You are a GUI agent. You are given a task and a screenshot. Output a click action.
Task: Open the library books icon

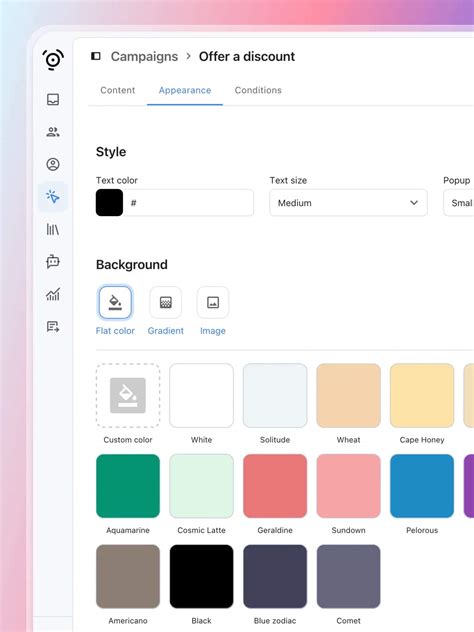coord(53,229)
